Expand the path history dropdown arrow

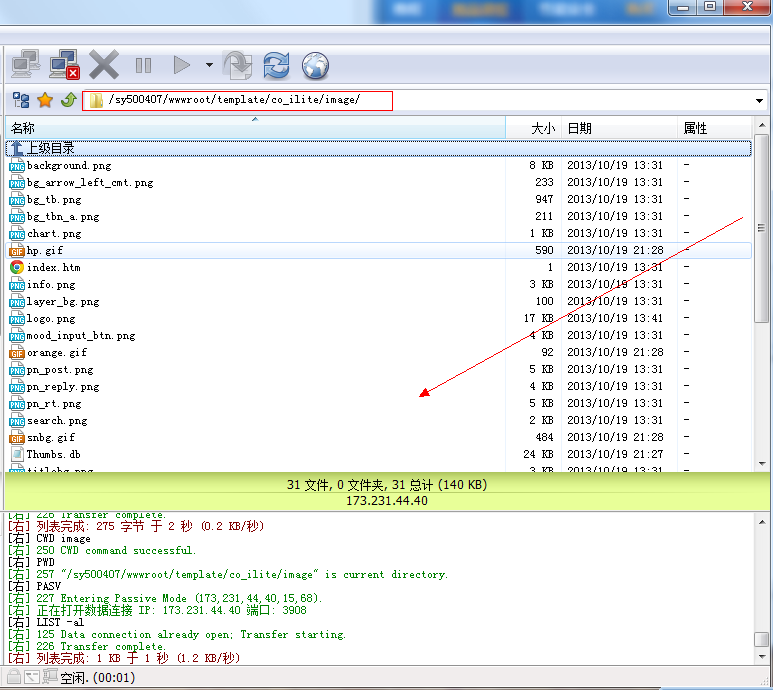(x=759, y=101)
